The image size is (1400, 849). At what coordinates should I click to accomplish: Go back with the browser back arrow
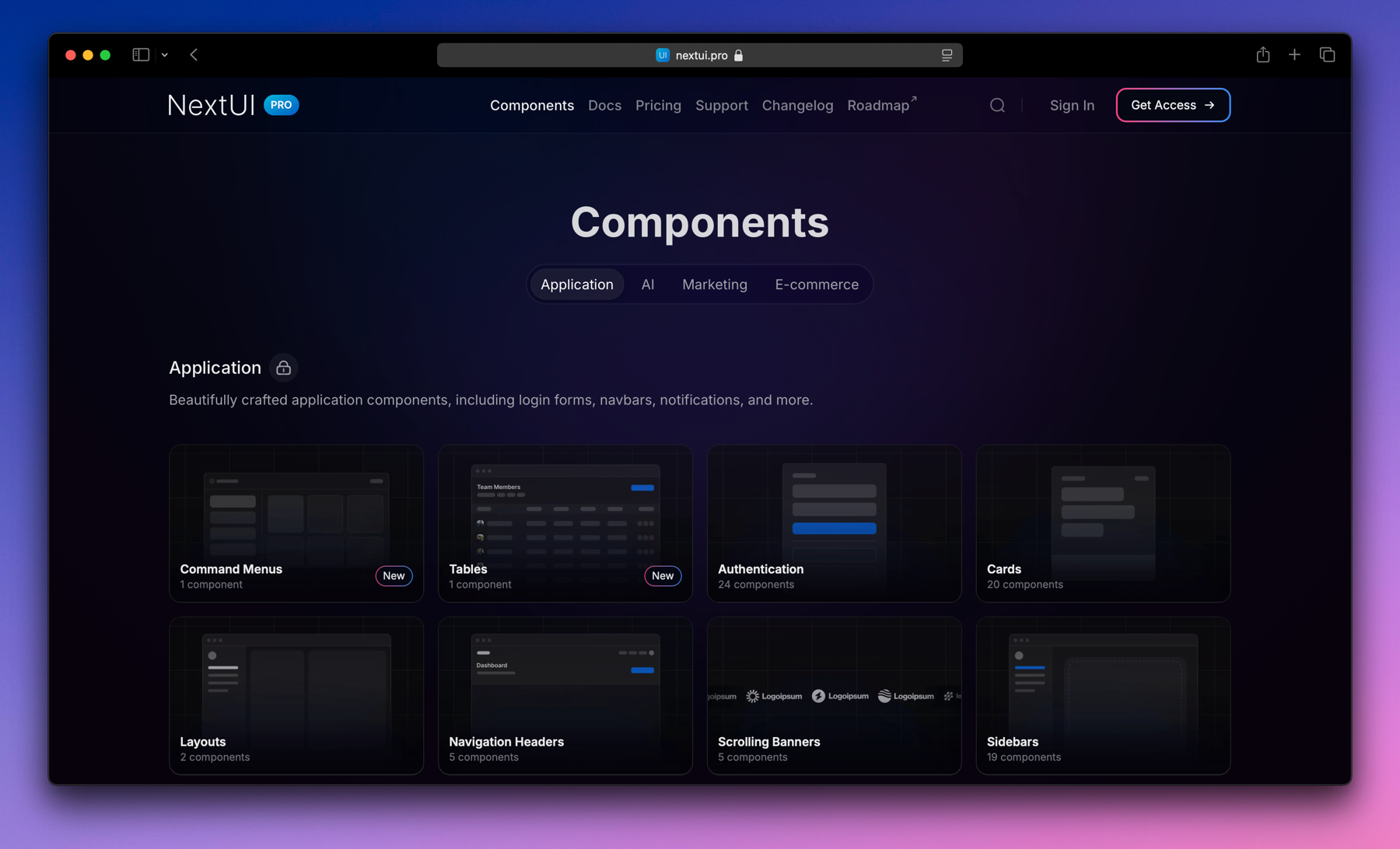coord(194,54)
